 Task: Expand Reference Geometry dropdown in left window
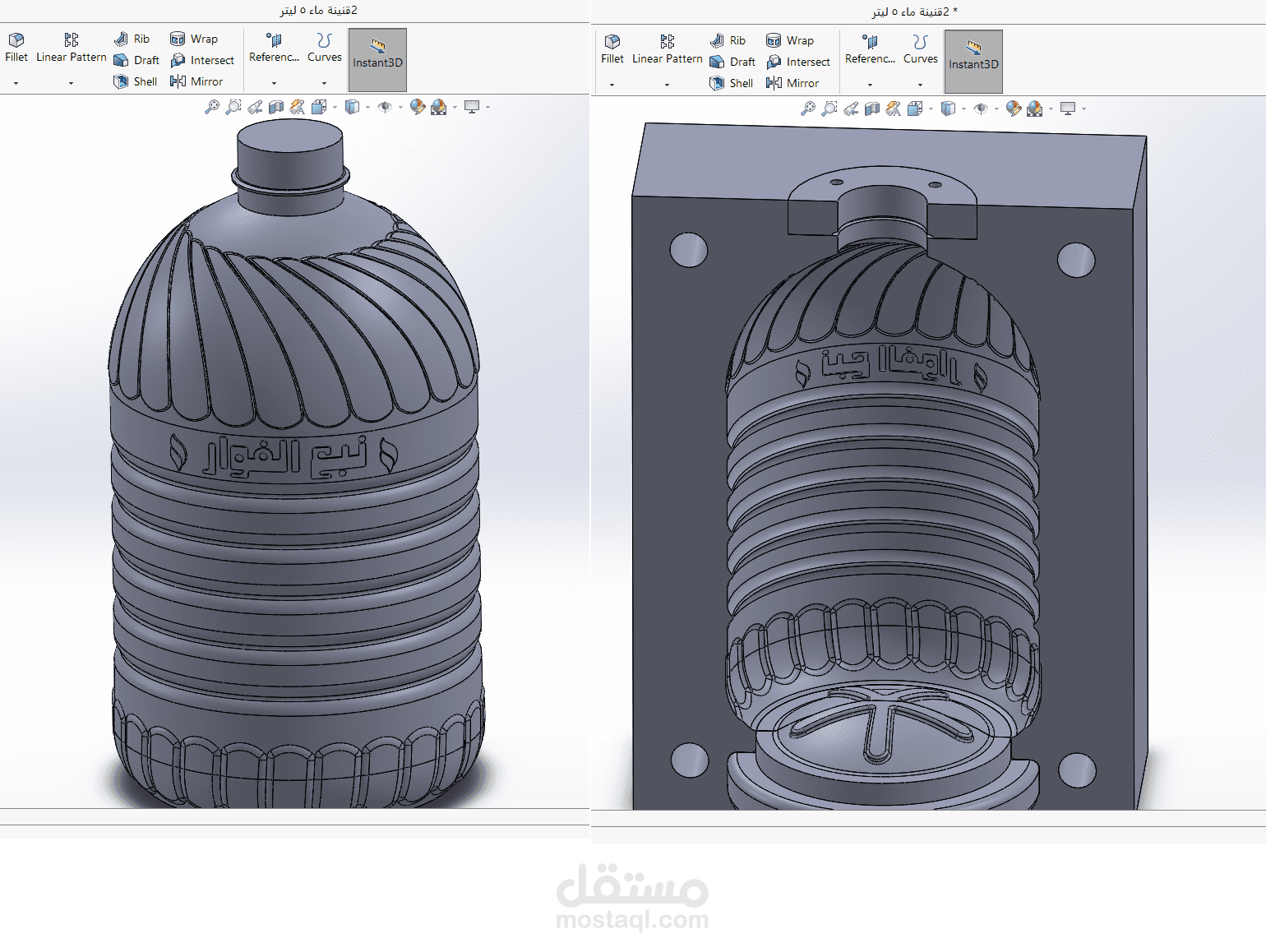pyautogui.click(x=274, y=83)
